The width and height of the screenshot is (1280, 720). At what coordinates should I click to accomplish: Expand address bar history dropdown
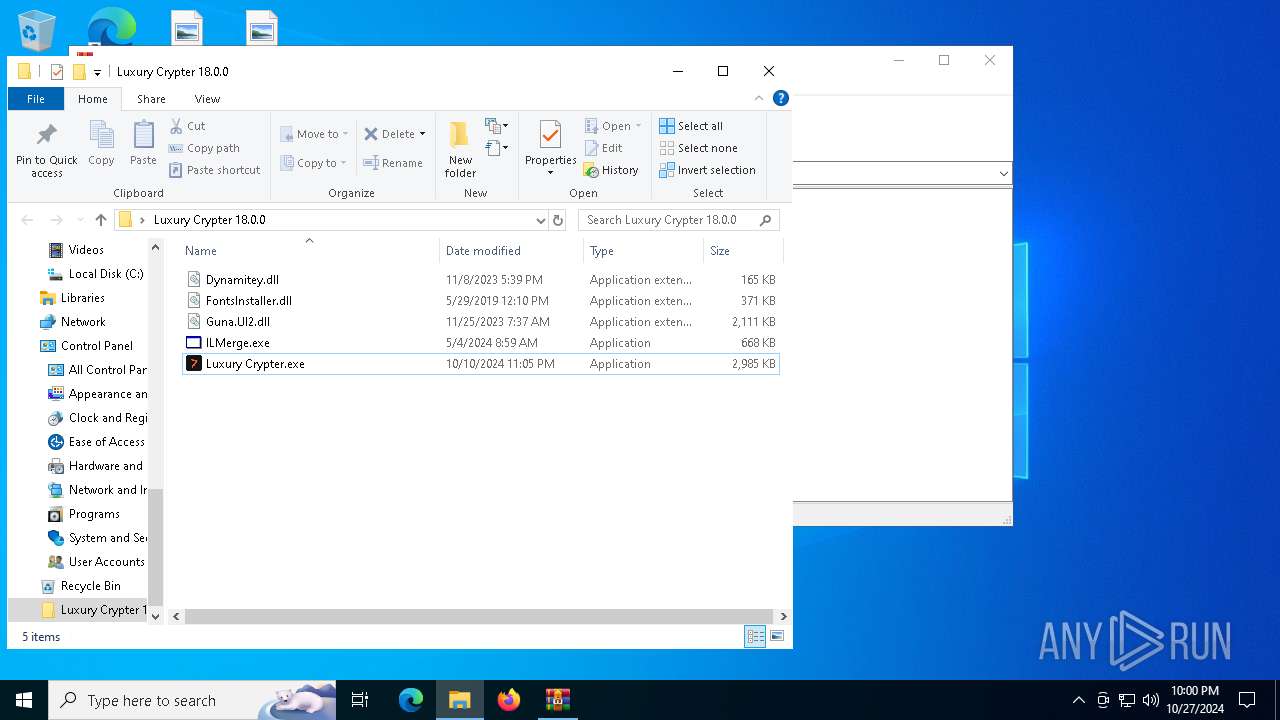pyautogui.click(x=540, y=220)
